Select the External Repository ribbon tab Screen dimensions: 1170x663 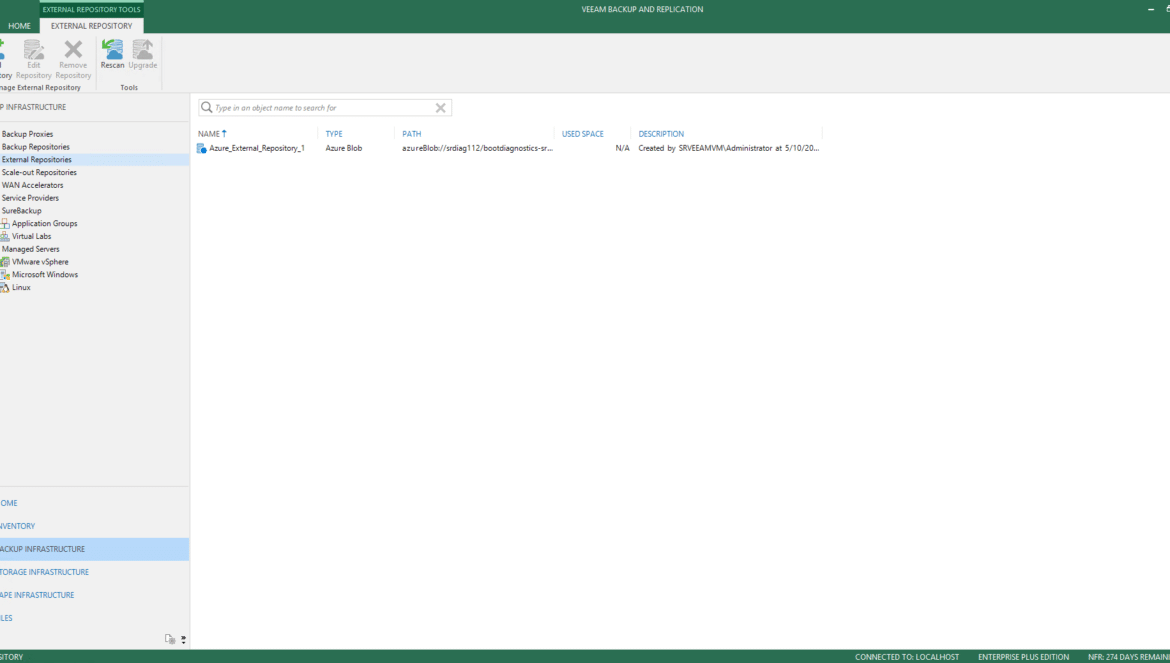(x=91, y=25)
